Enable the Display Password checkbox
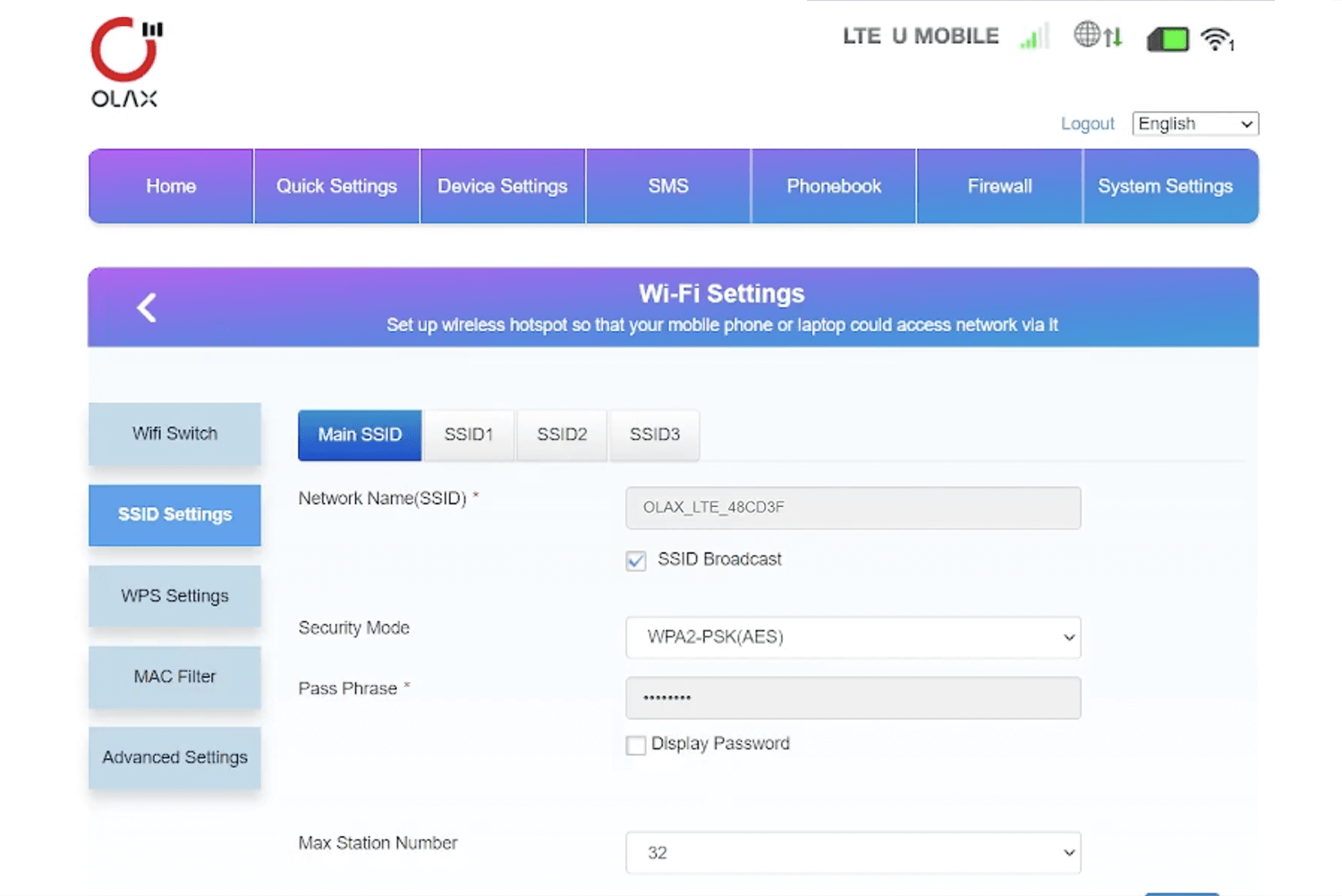 [x=636, y=745]
